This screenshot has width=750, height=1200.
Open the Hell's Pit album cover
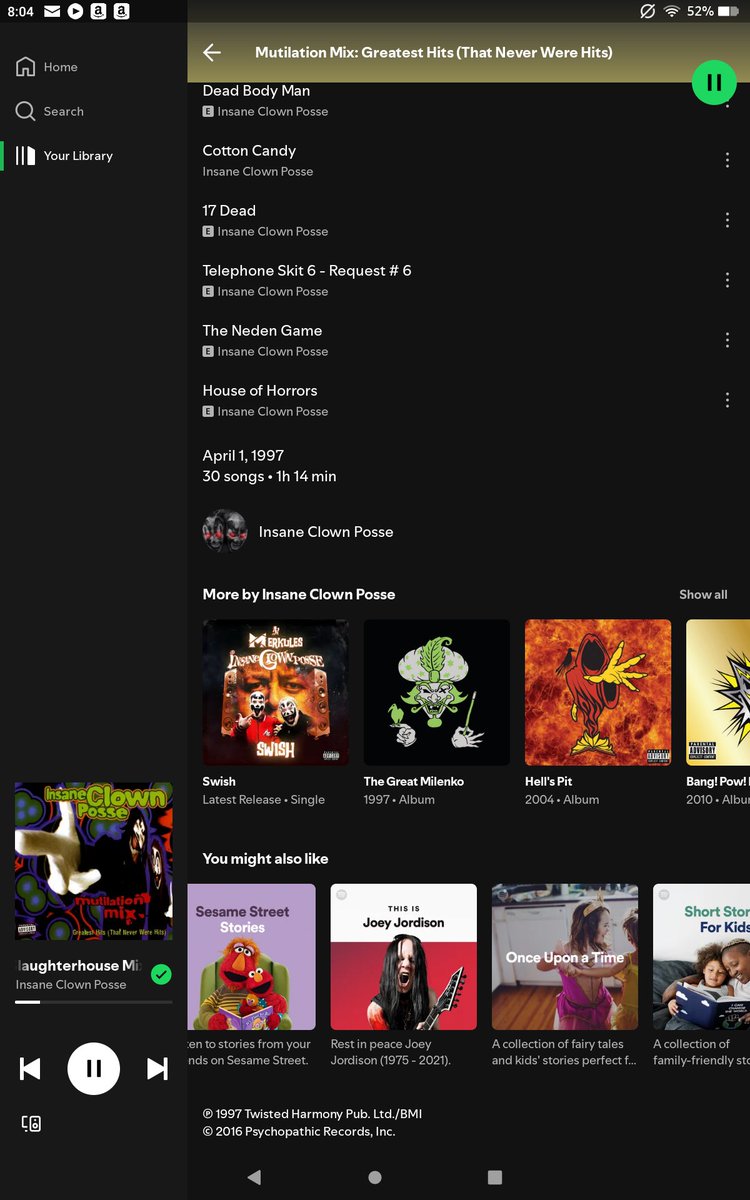pos(598,692)
